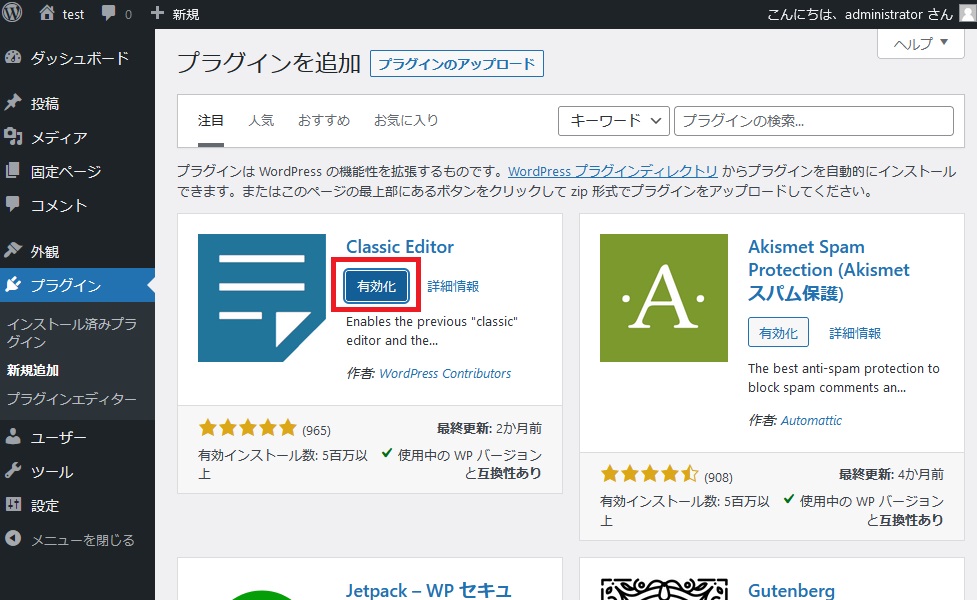Open Automattic author link
This screenshot has width=977, height=600.
coord(811,420)
